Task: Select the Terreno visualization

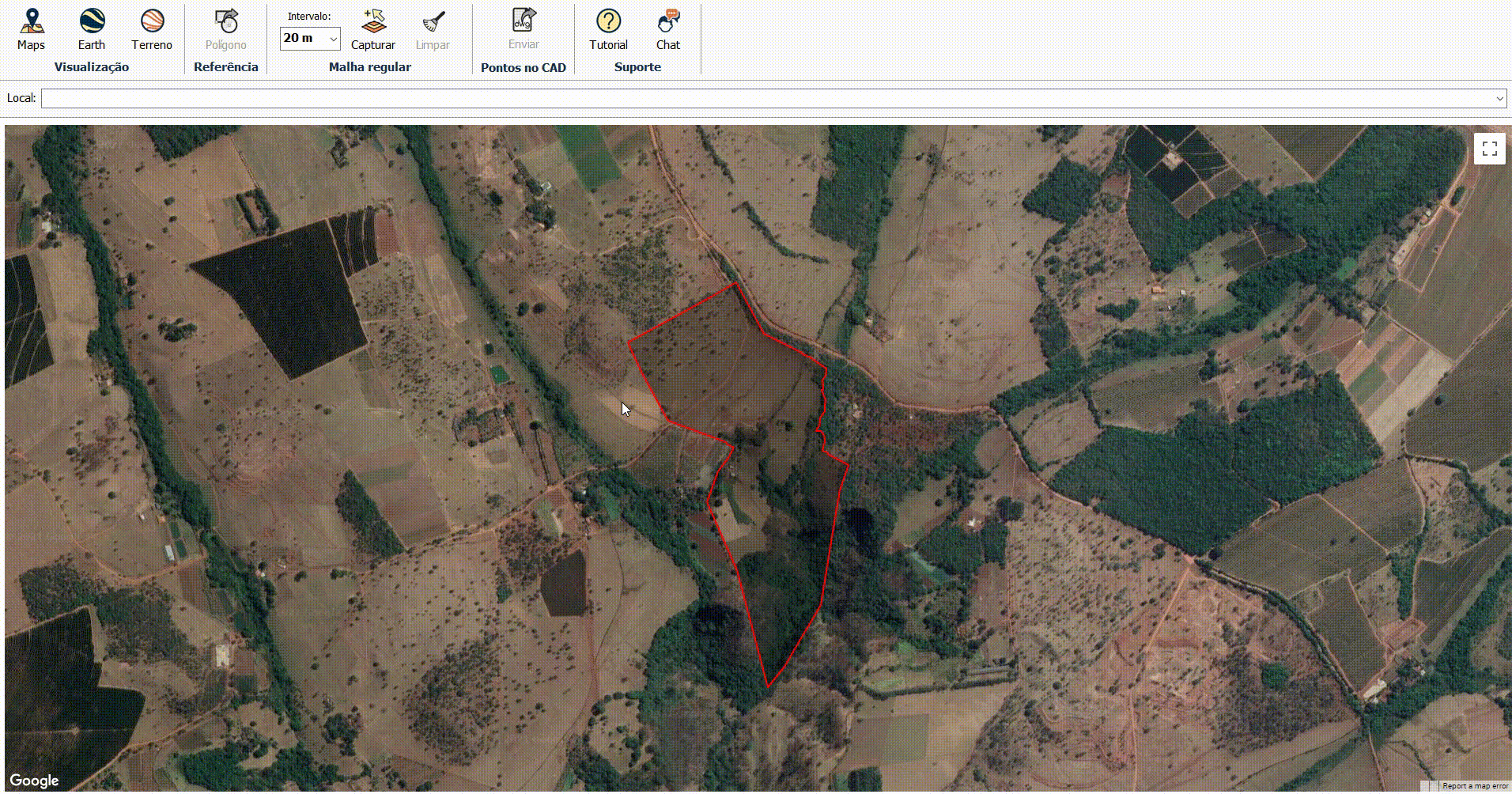Action: click(151, 29)
